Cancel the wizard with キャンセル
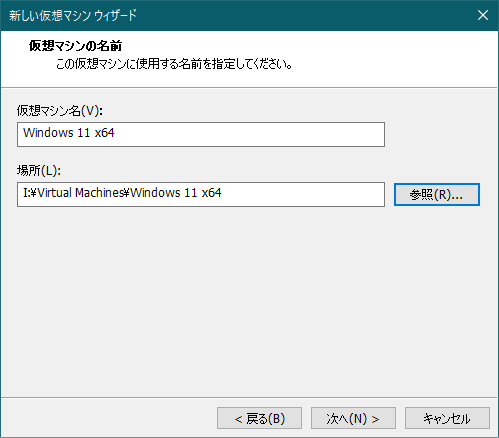 click(x=447, y=418)
